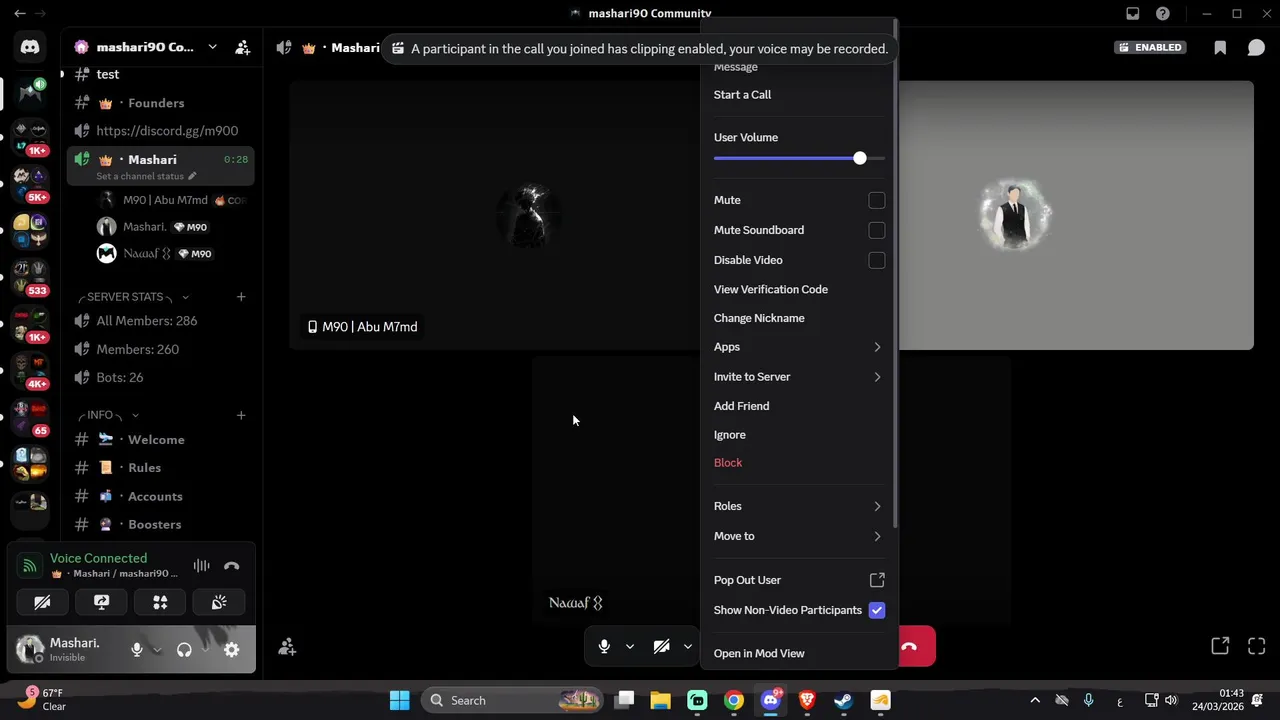The width and height of the screenshot is (1280, 720).
Task: Open input device arrow in user panel
Action: (x=157, y=650)
